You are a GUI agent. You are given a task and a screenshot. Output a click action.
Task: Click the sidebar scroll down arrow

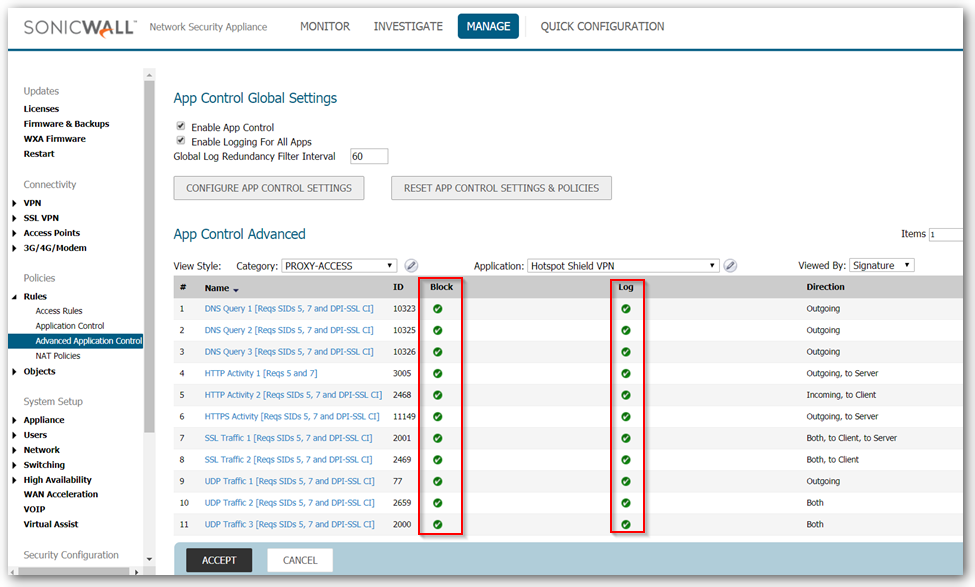pyautogui.click(x=149, y=559)
